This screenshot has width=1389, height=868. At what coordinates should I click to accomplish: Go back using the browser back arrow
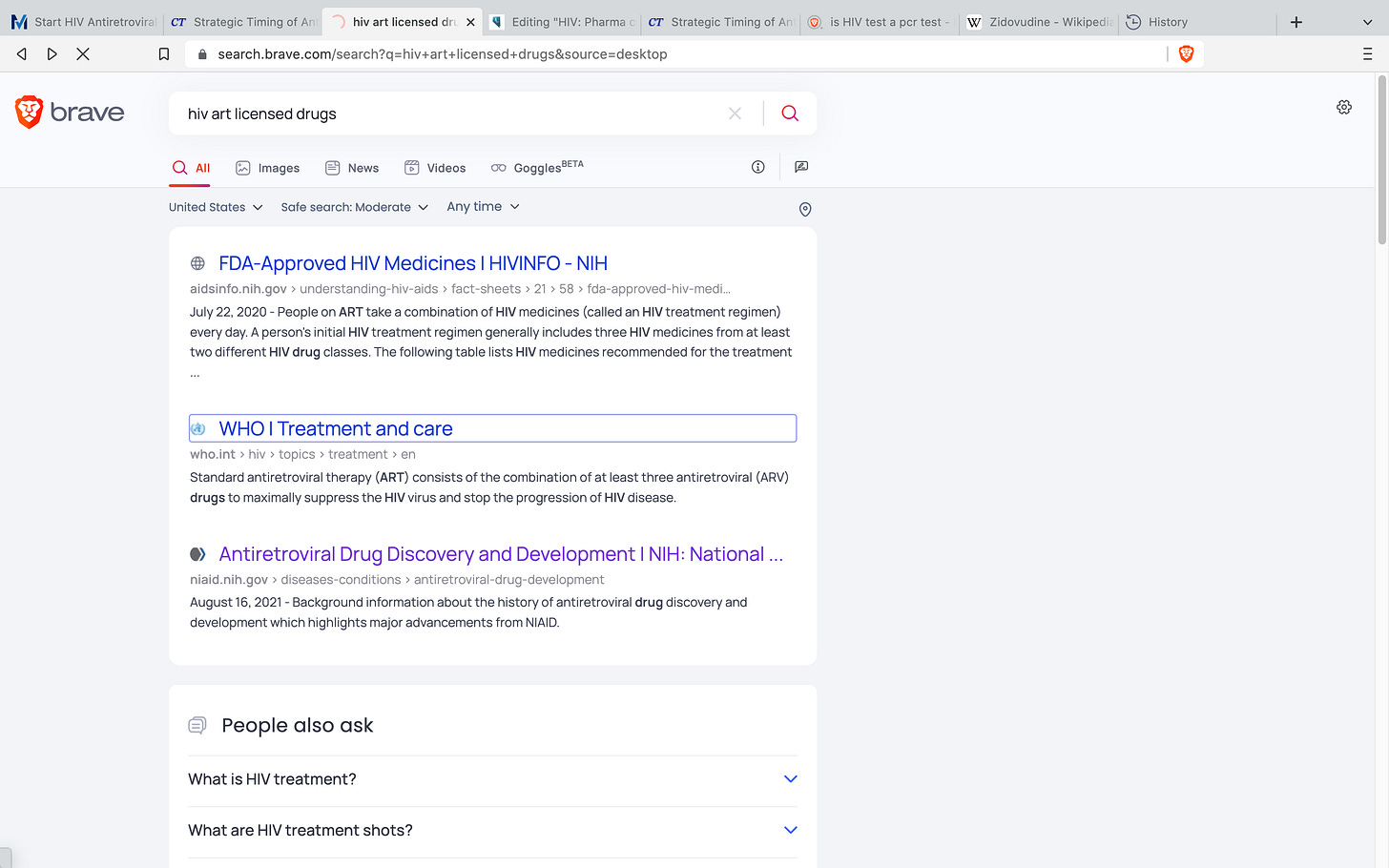22,54
